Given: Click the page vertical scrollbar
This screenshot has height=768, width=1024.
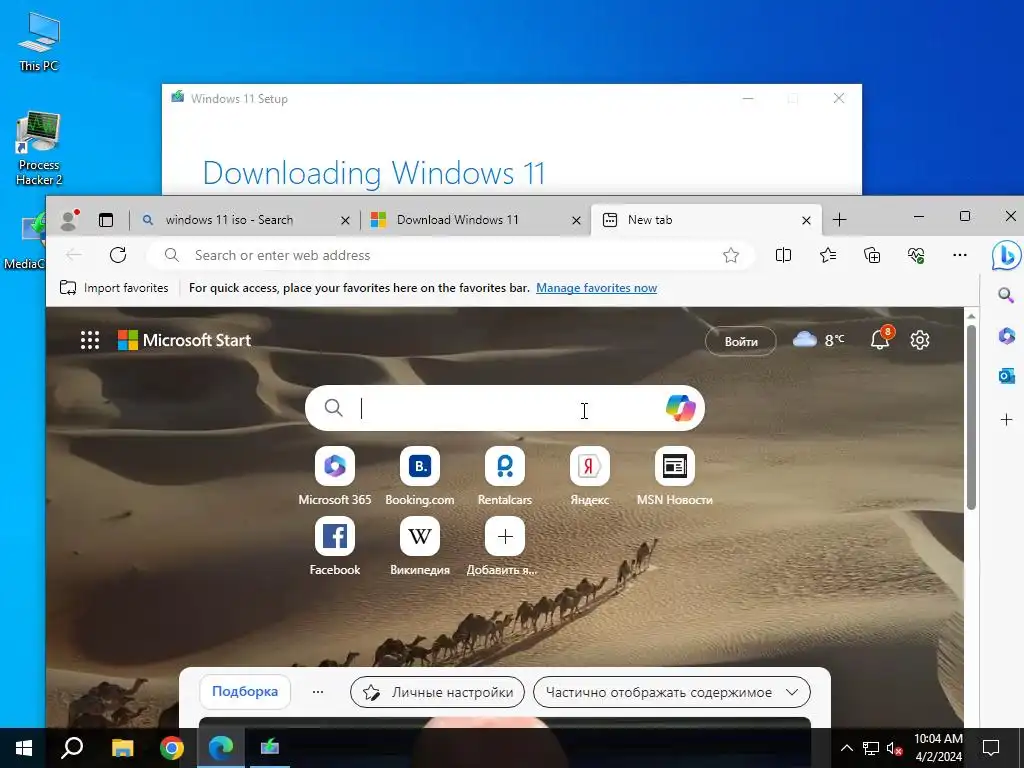Looking at the screenshot, I should click(x=971, y=418).
